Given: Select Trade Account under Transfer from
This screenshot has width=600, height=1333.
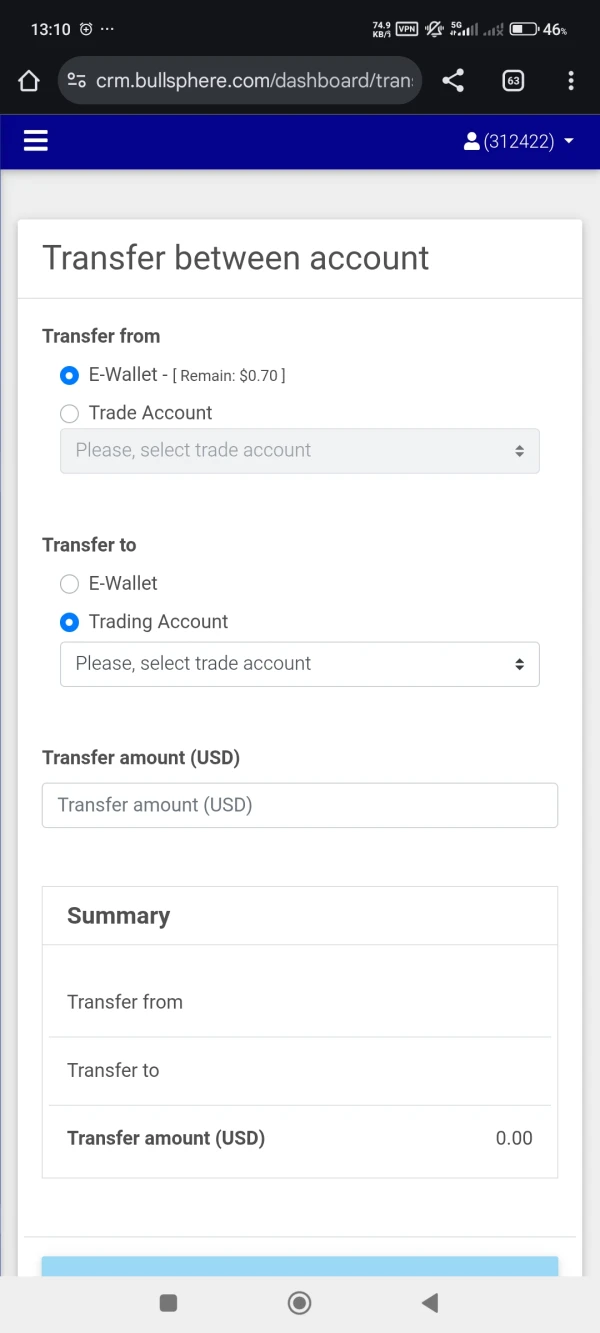Looking at the screenshot, I should (69, 414).
